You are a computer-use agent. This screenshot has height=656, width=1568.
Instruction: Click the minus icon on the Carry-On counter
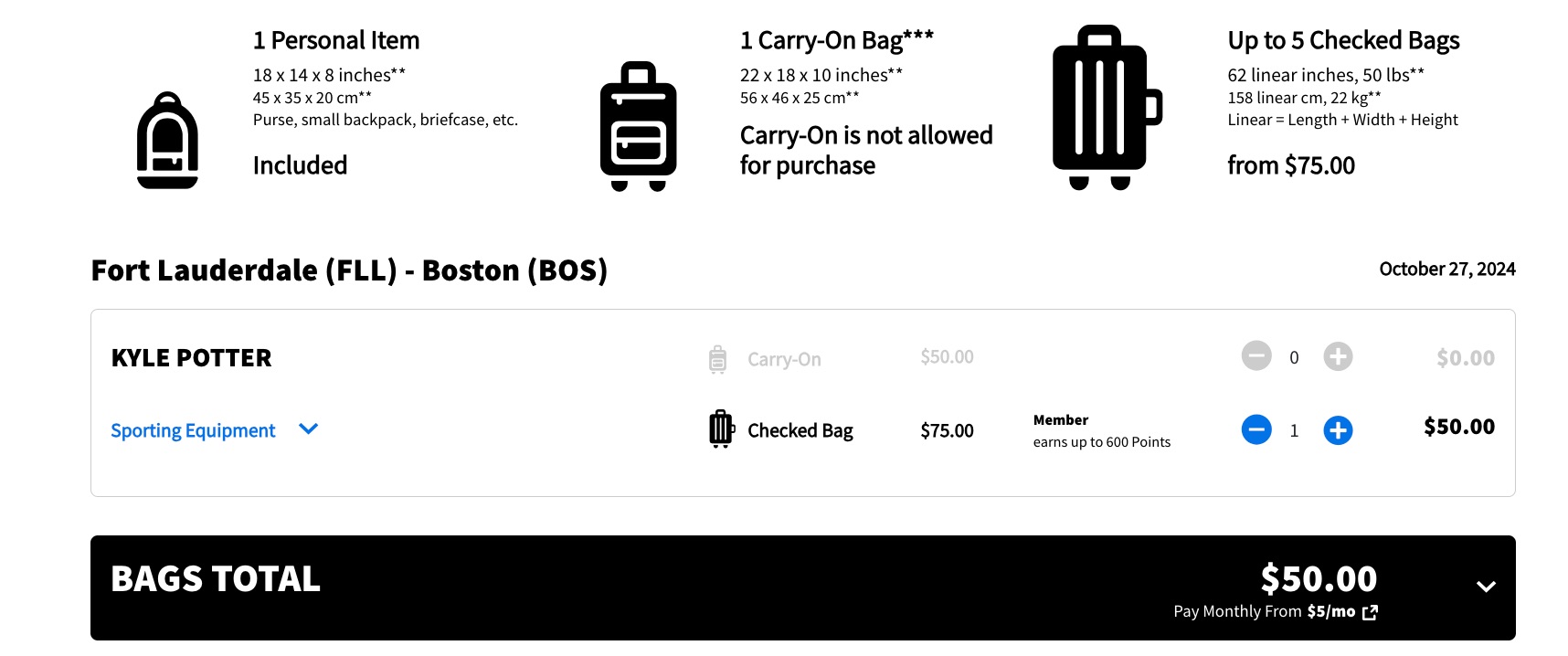(1255, 356)
